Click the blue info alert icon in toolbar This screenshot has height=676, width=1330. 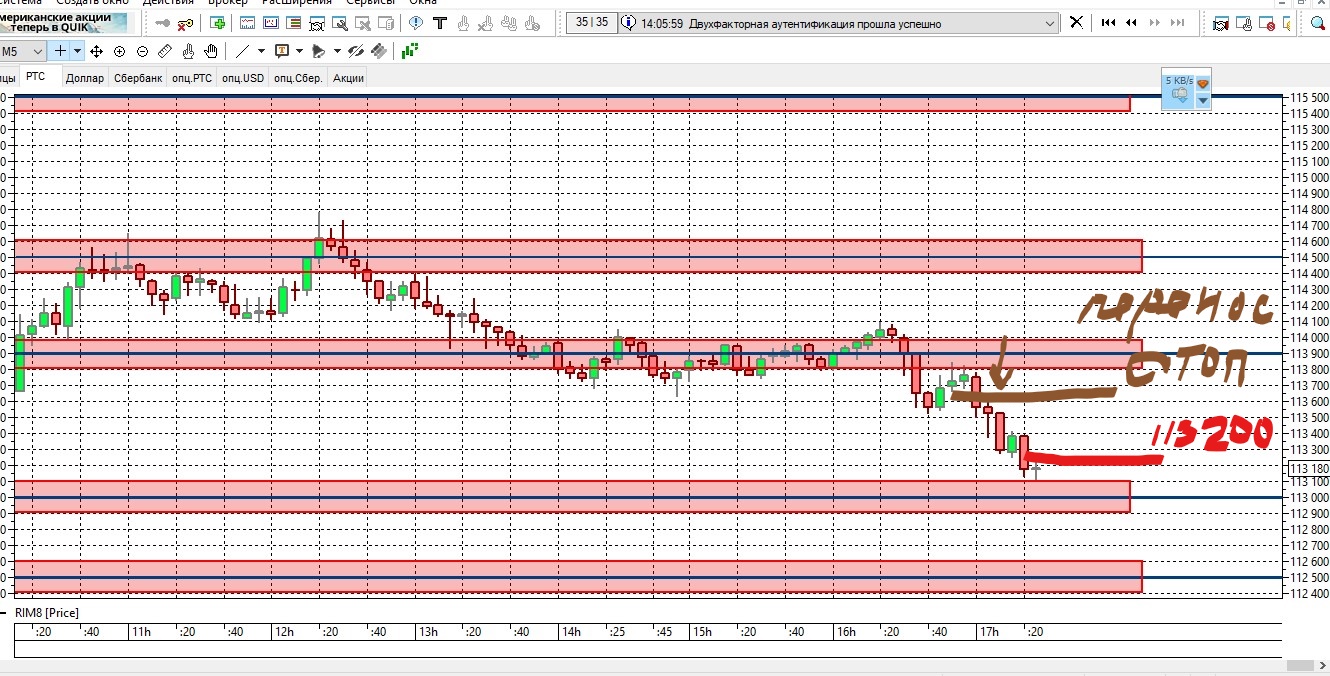pyautogui.click(x=415, y=23)
